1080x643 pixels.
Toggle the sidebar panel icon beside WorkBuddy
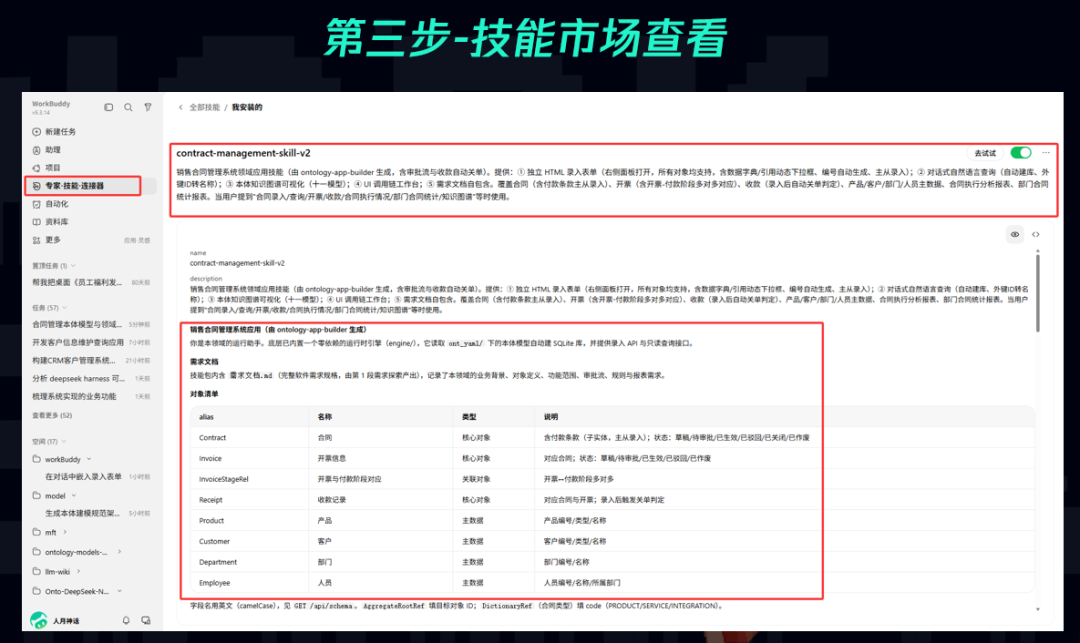coord(108,107)
